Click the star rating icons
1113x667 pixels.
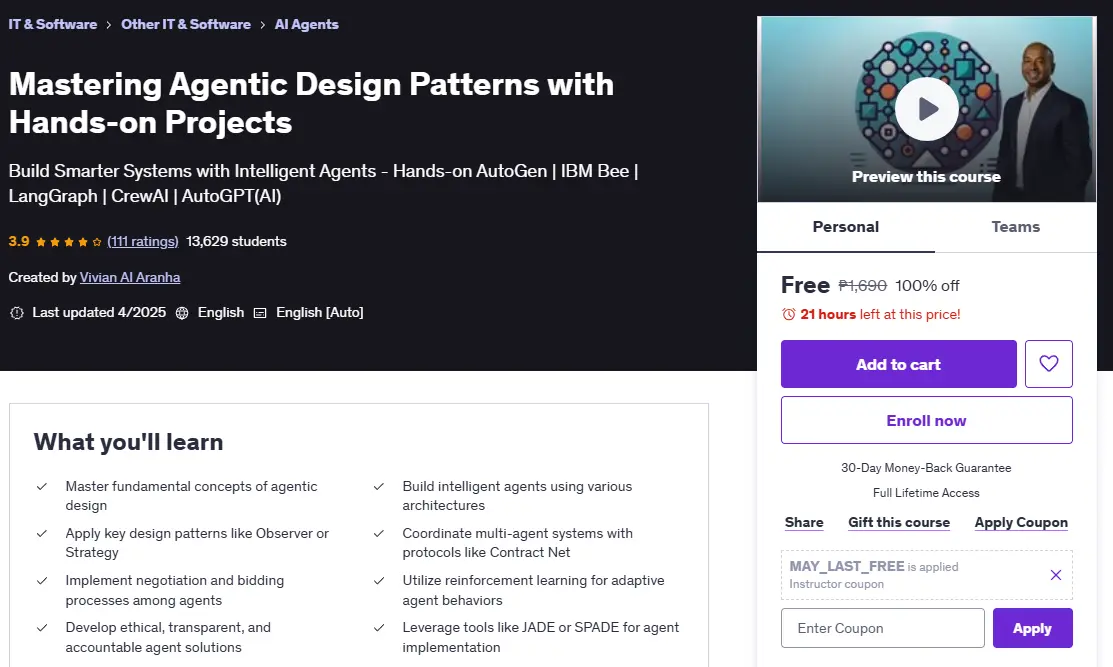[69, 242]
